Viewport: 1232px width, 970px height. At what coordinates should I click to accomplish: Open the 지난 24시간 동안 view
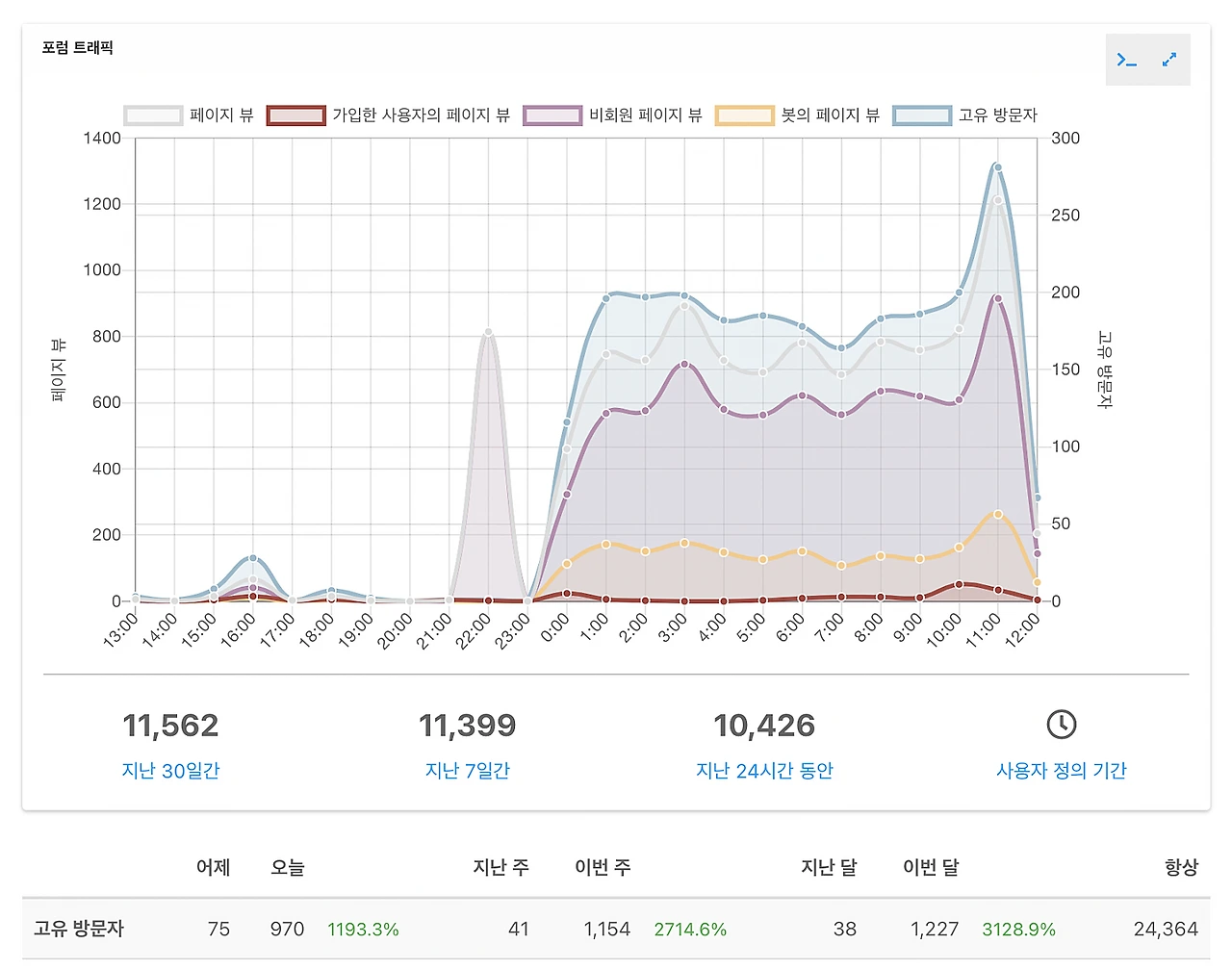pos(765,770)
